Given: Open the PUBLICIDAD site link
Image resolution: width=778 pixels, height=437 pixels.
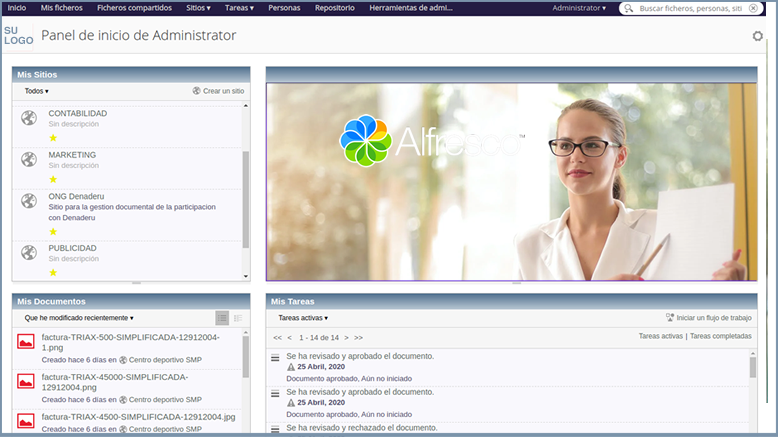Looking at the screenshot, I should 72,248.
